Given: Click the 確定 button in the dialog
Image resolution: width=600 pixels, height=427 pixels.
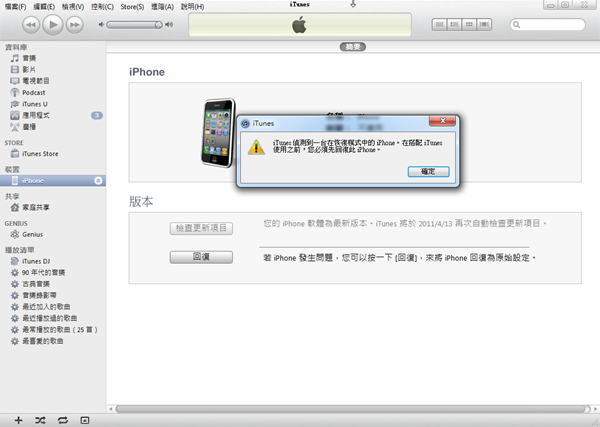Looking at the screenshot, I should pyautogui.click(x=428, y=171).
